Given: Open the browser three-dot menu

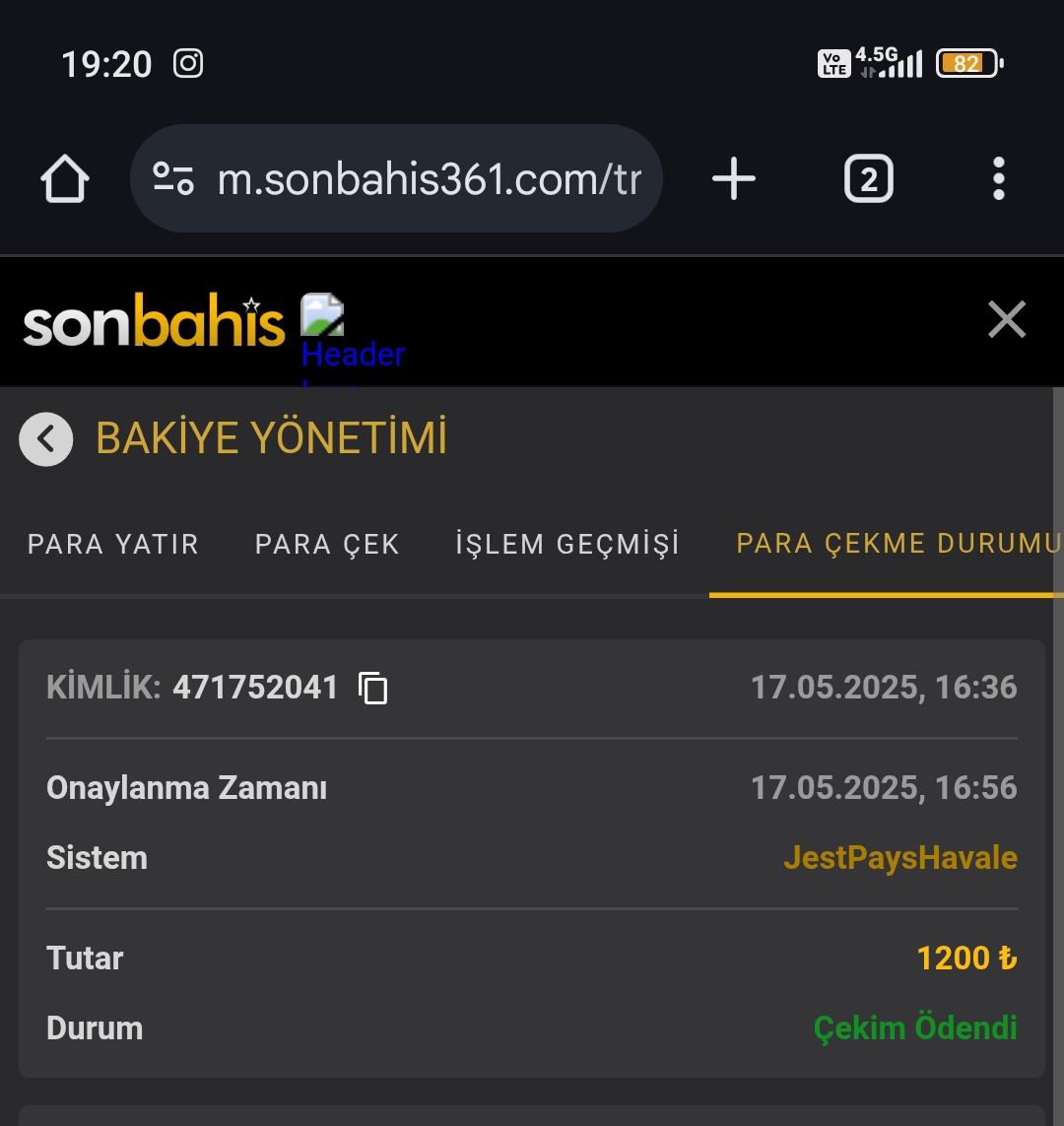Looking at the screenshot, I should point(999,179).
